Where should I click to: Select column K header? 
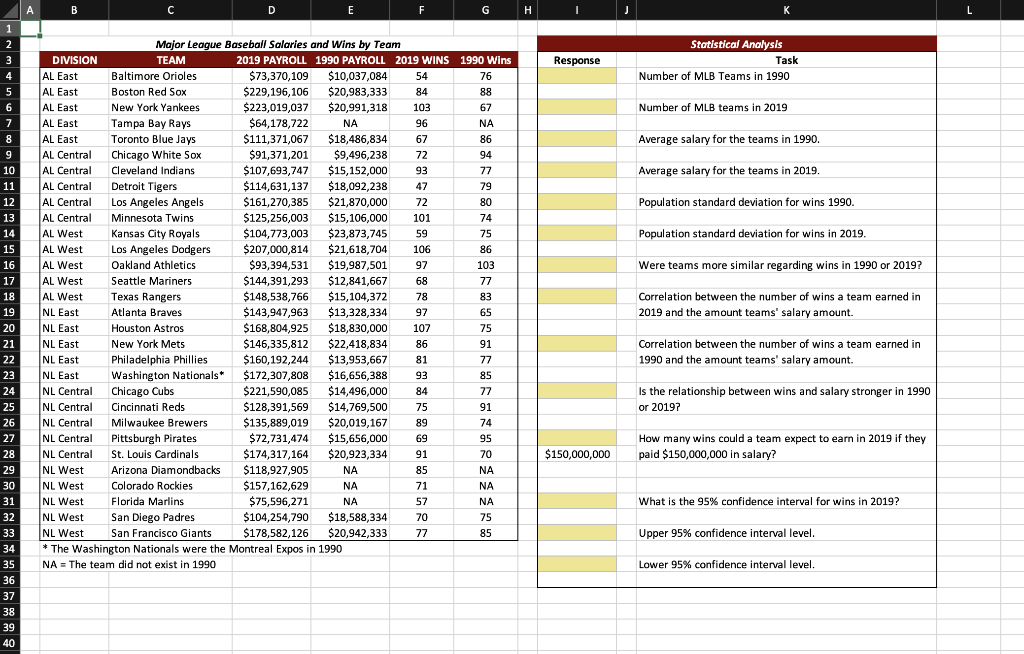[x=786, y=10]
